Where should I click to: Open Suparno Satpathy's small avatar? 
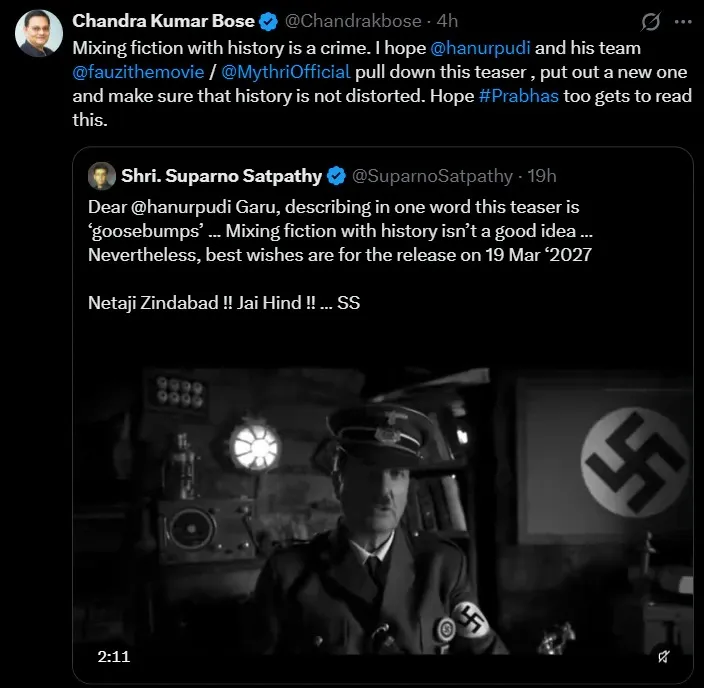tap(102, 176)
